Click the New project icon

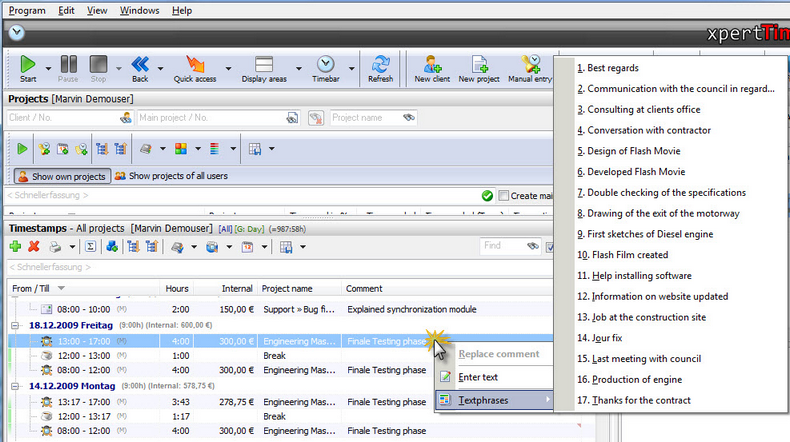(479, 64)
